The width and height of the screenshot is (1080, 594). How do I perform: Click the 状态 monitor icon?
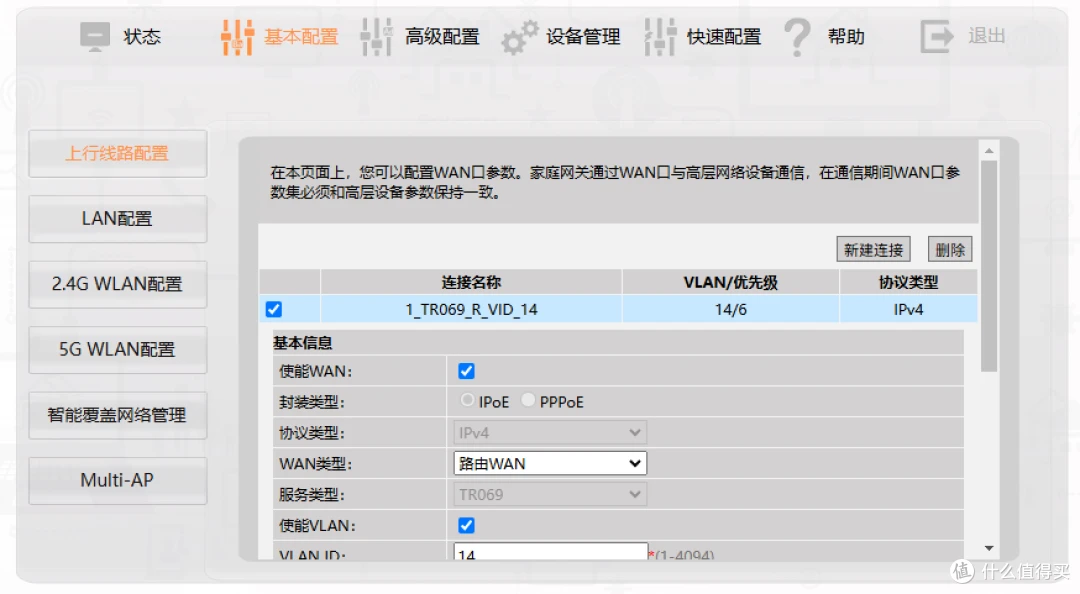(x=95, y=37)
